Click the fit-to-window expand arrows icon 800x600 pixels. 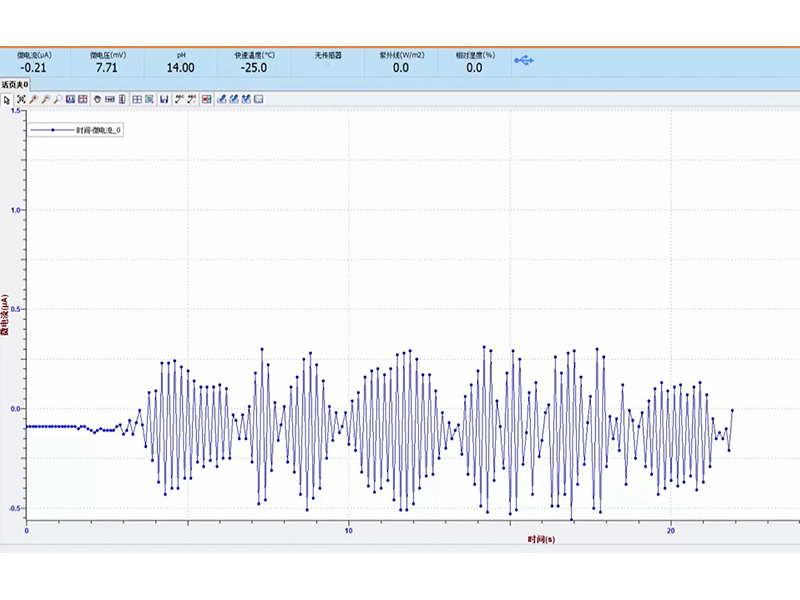[21, 99]
